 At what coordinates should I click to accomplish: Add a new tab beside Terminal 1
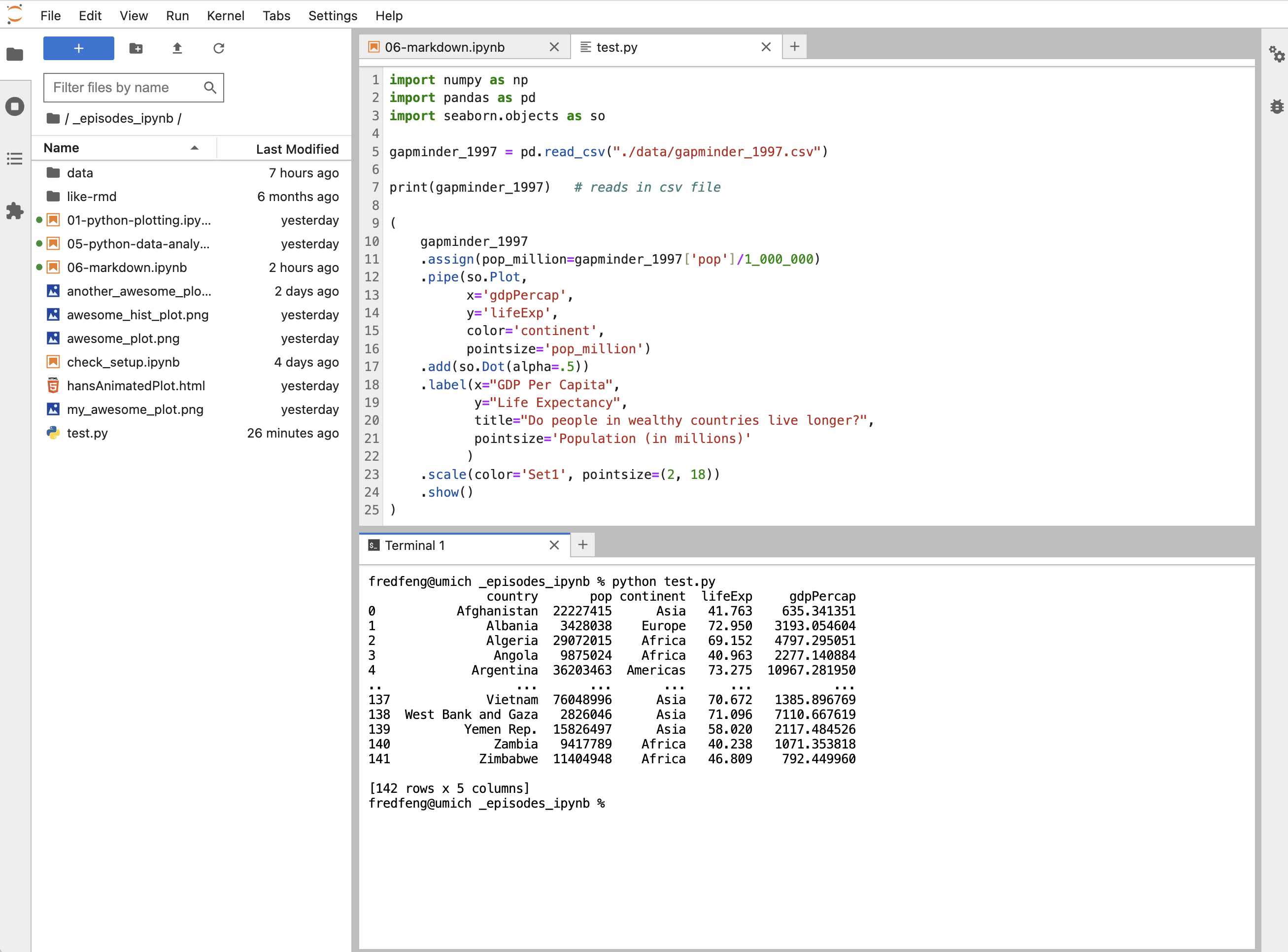[582, 544]
